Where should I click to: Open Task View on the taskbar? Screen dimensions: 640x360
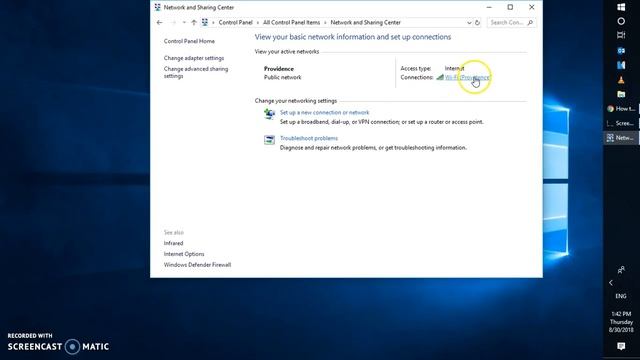coord(621,36)
